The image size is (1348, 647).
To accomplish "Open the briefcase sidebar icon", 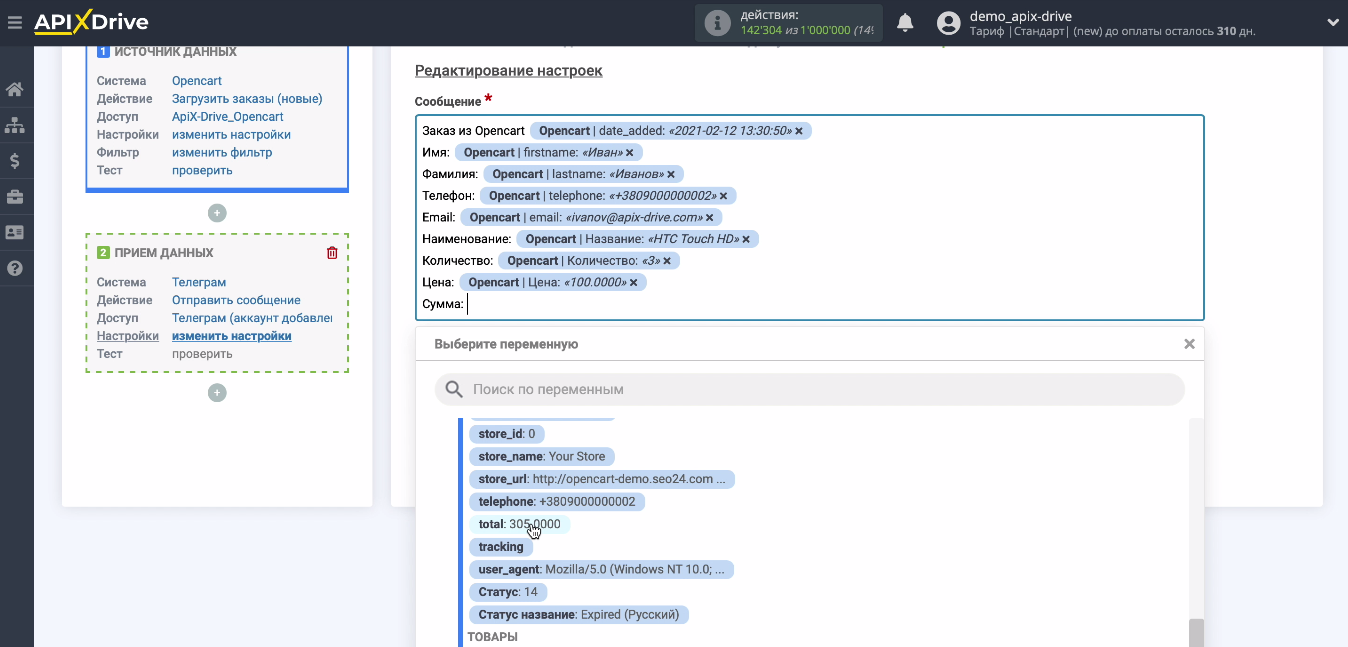I will click(x=15, y=197).
